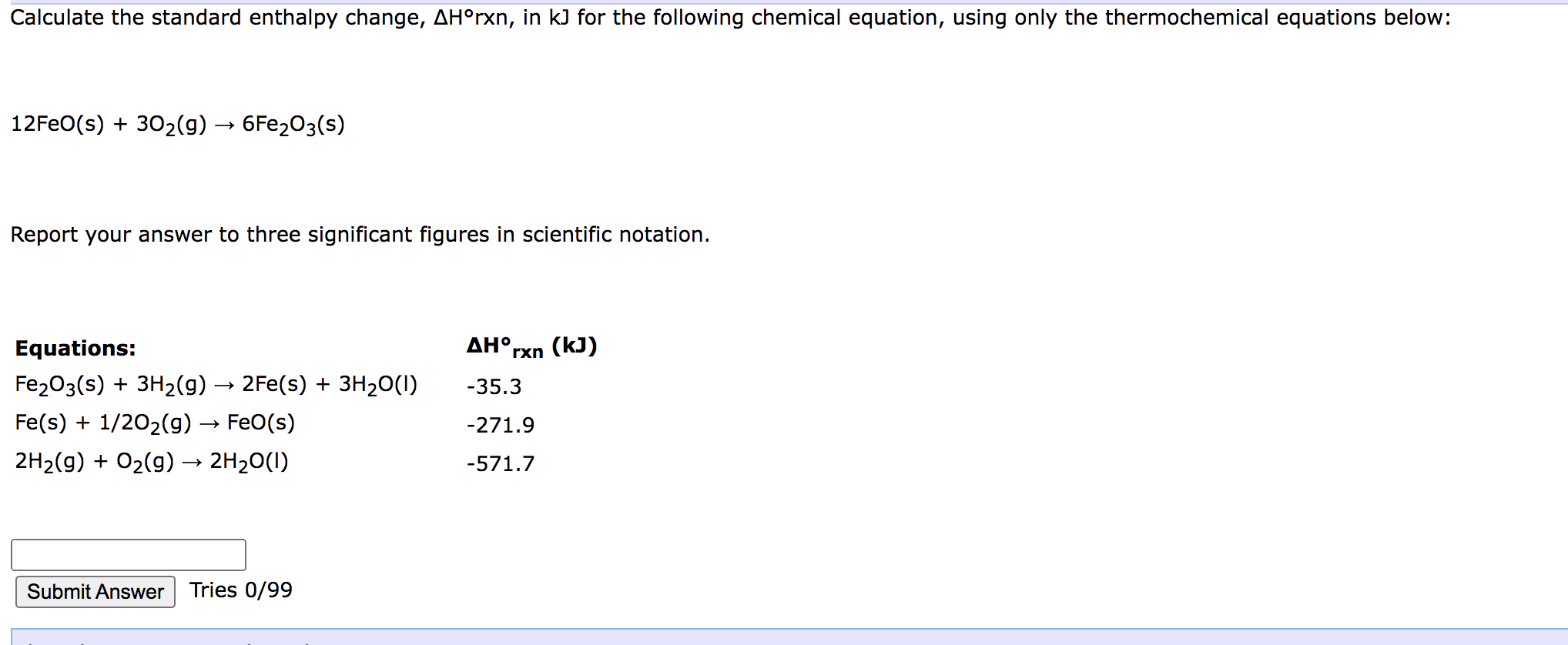Select the hydrogen combustion equation row

[150, 462]
